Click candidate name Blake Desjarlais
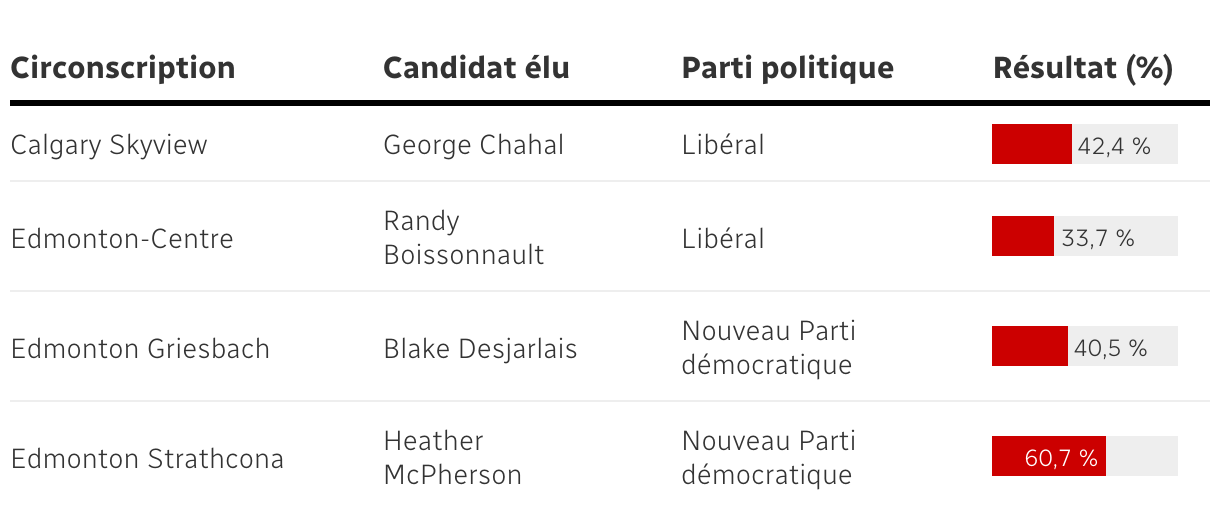This screenshot has height=520, width=1220. click(480, 349)
